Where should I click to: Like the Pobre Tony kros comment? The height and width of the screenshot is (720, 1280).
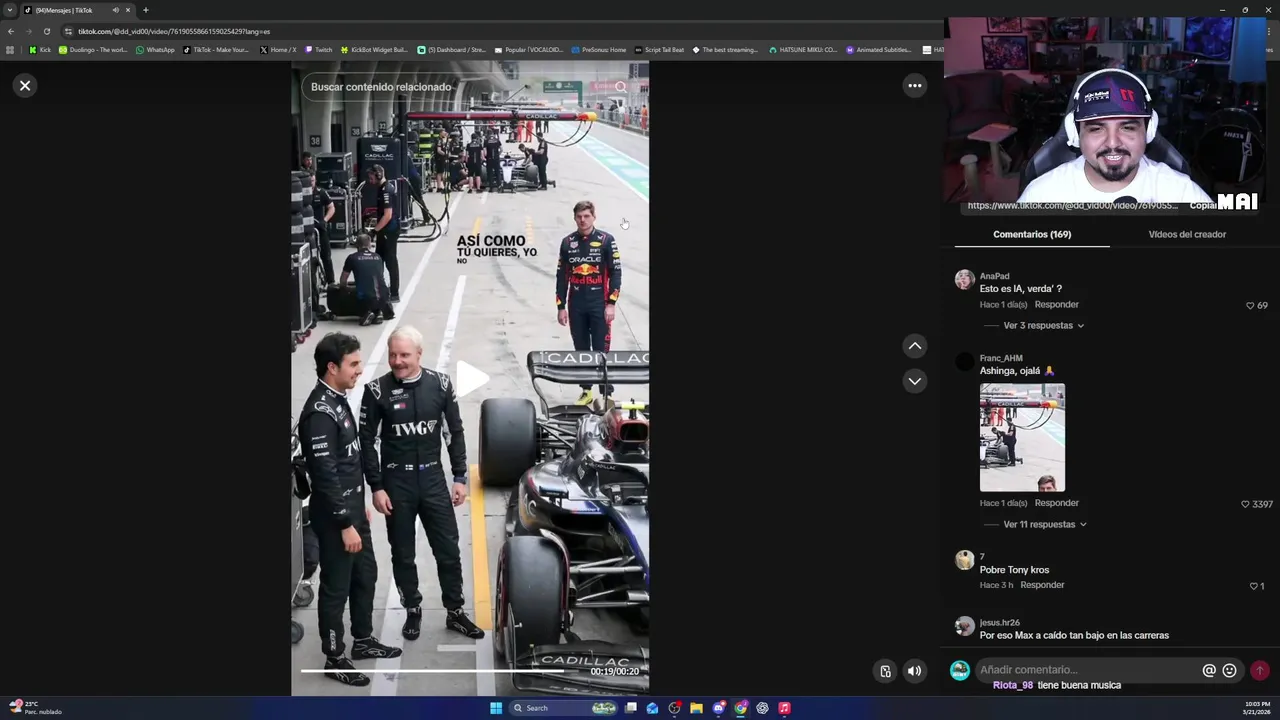pyautogui.click(x=1254, y=586)
